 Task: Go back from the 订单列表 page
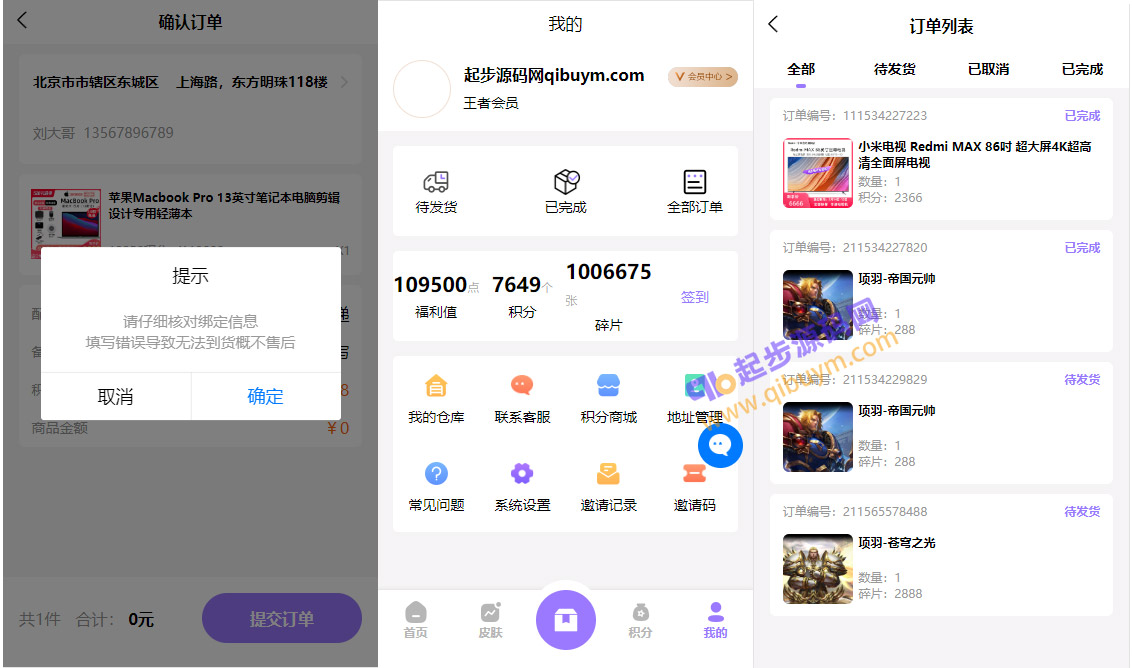(773, 25)
